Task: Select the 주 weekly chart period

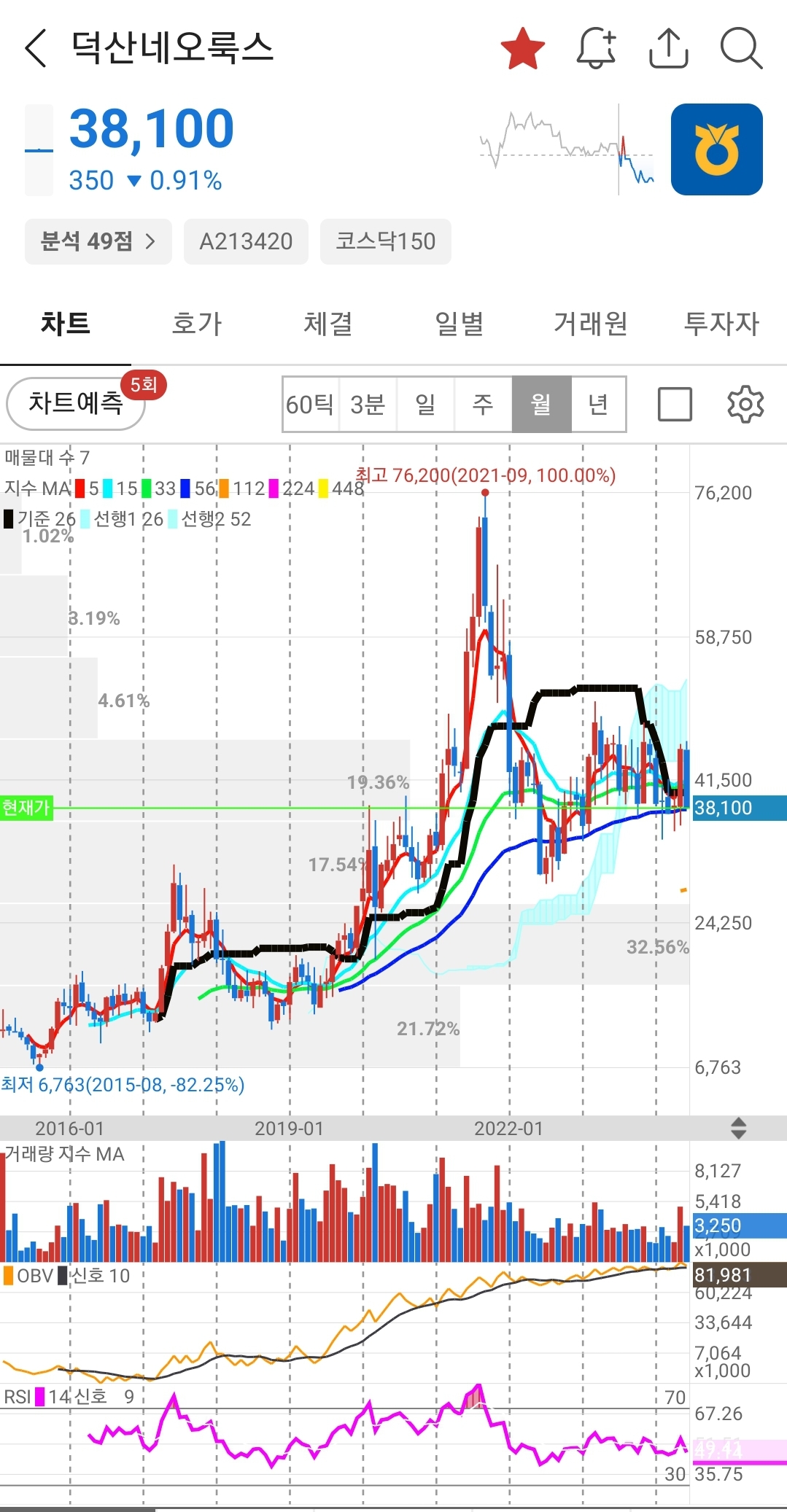Action: [483, 405]
